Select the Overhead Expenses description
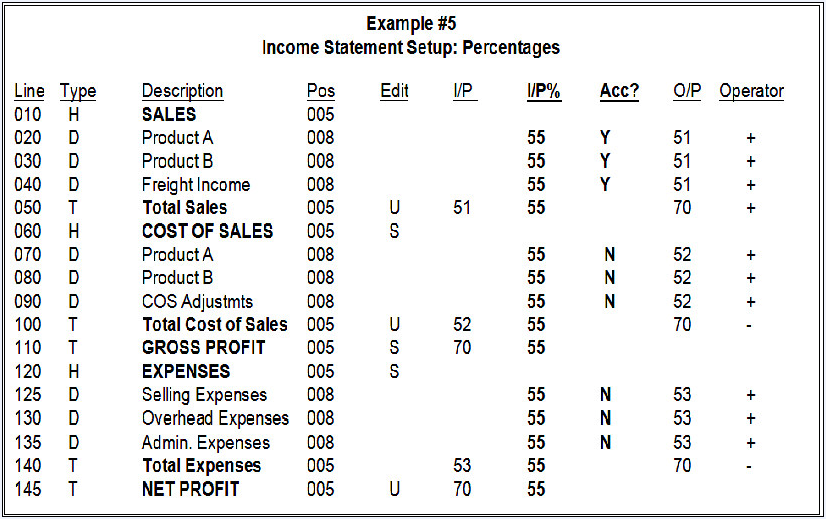 click(215, 418)
